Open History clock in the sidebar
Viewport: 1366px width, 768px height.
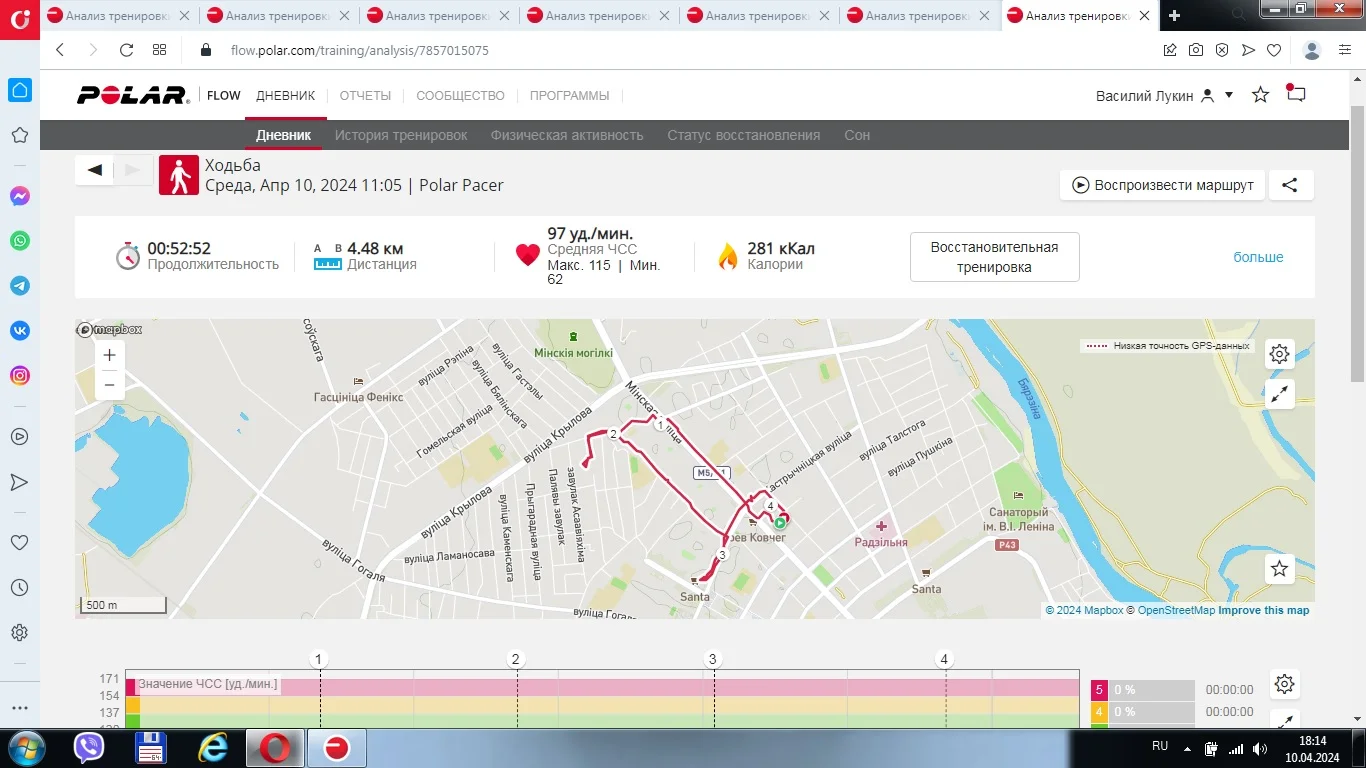[19, 588]
